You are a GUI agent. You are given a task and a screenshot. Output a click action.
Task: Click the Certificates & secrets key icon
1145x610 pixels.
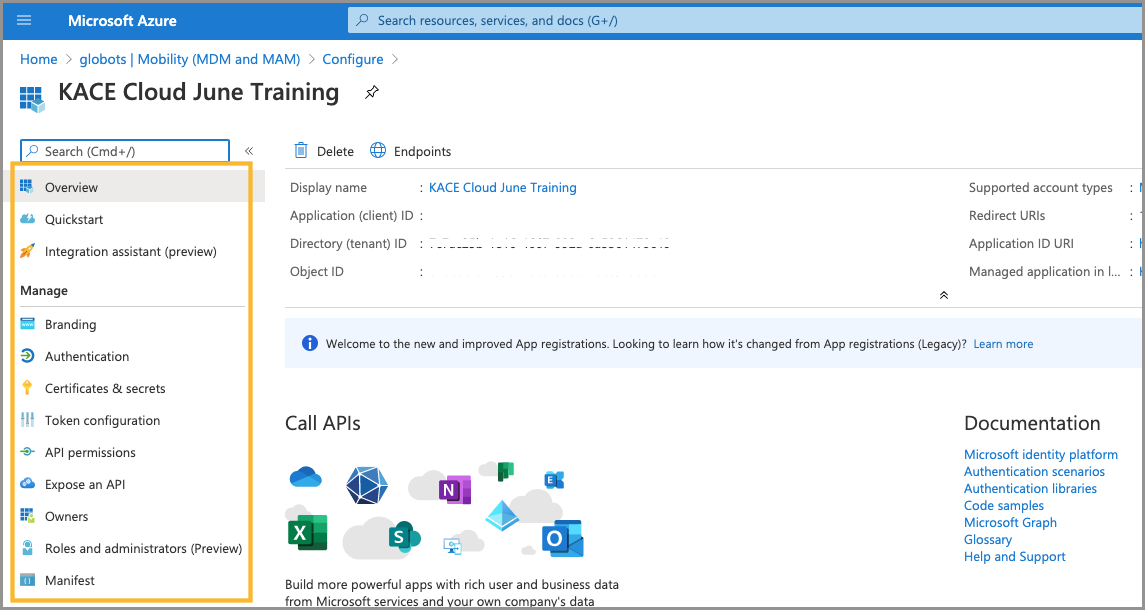click(x=27, y=388)
